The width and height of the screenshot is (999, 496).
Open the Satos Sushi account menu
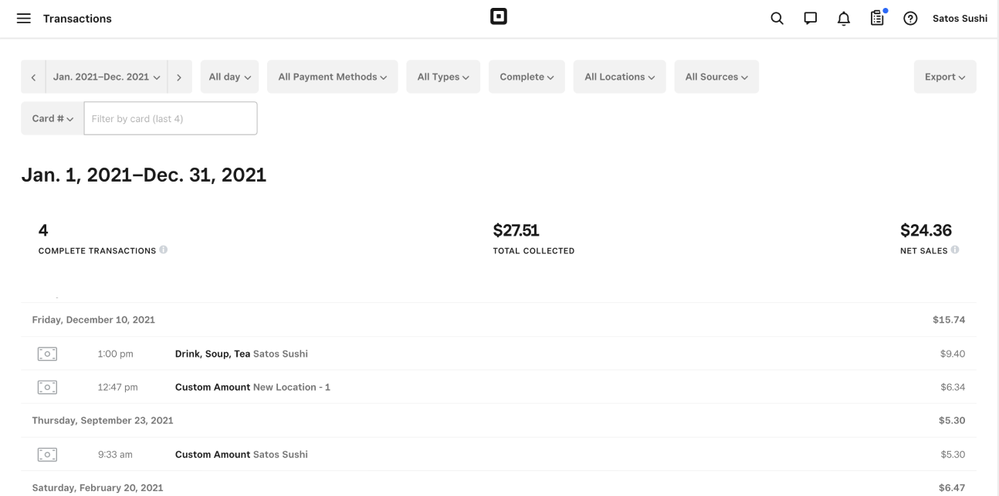tap(959, 19)
